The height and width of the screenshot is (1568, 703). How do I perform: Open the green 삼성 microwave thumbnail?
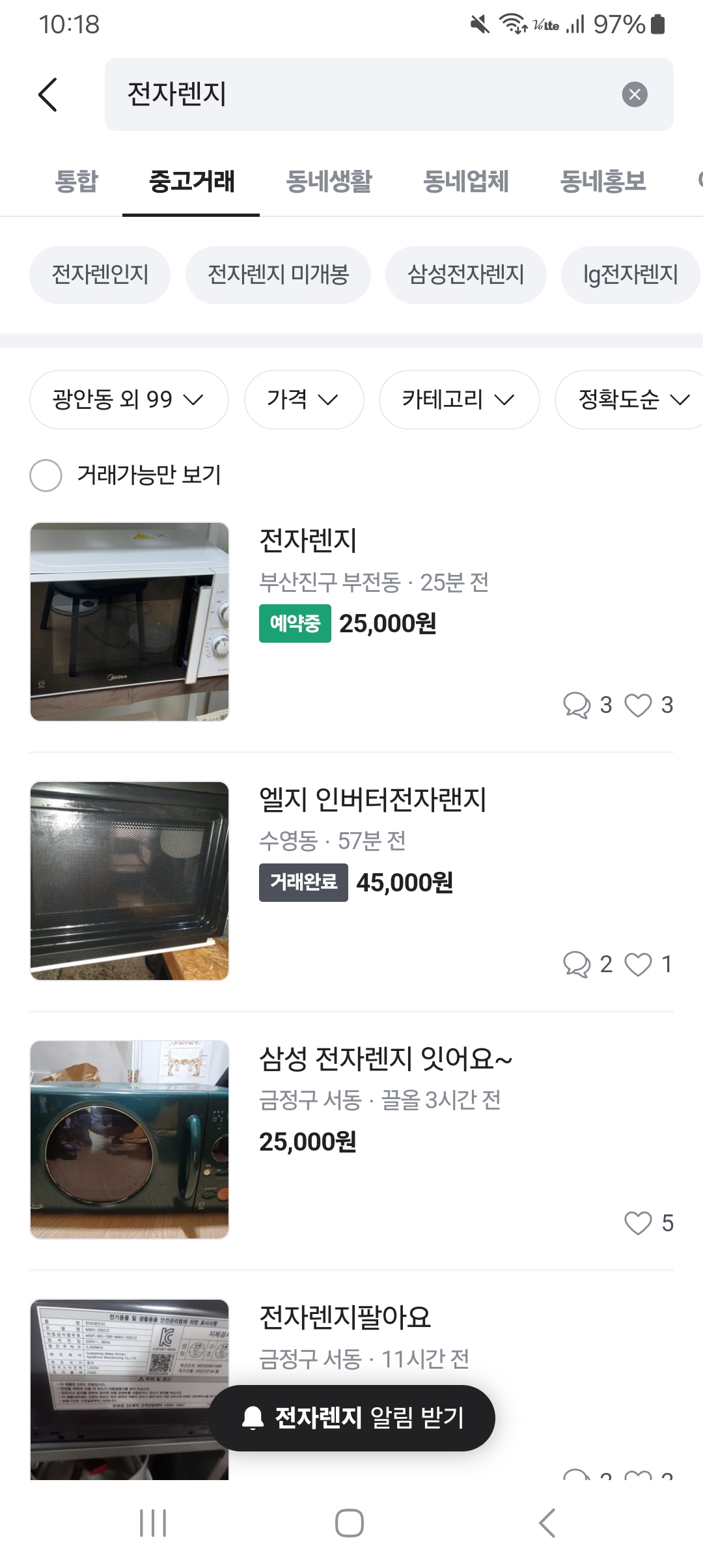(x=130, y=1140)
